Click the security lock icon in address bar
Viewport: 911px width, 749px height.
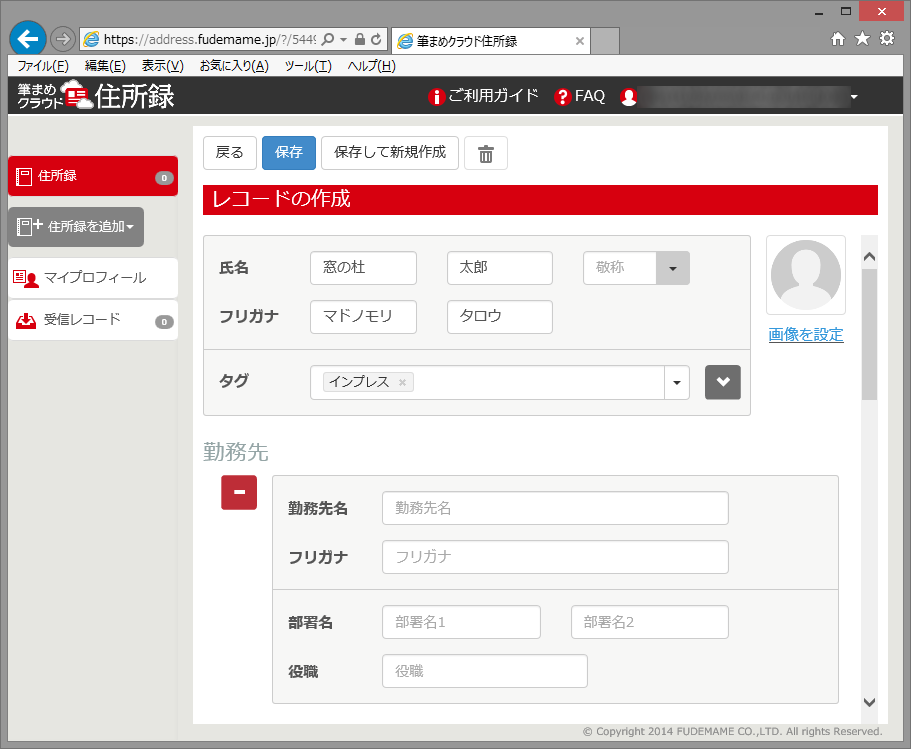[x=360, y=40]
